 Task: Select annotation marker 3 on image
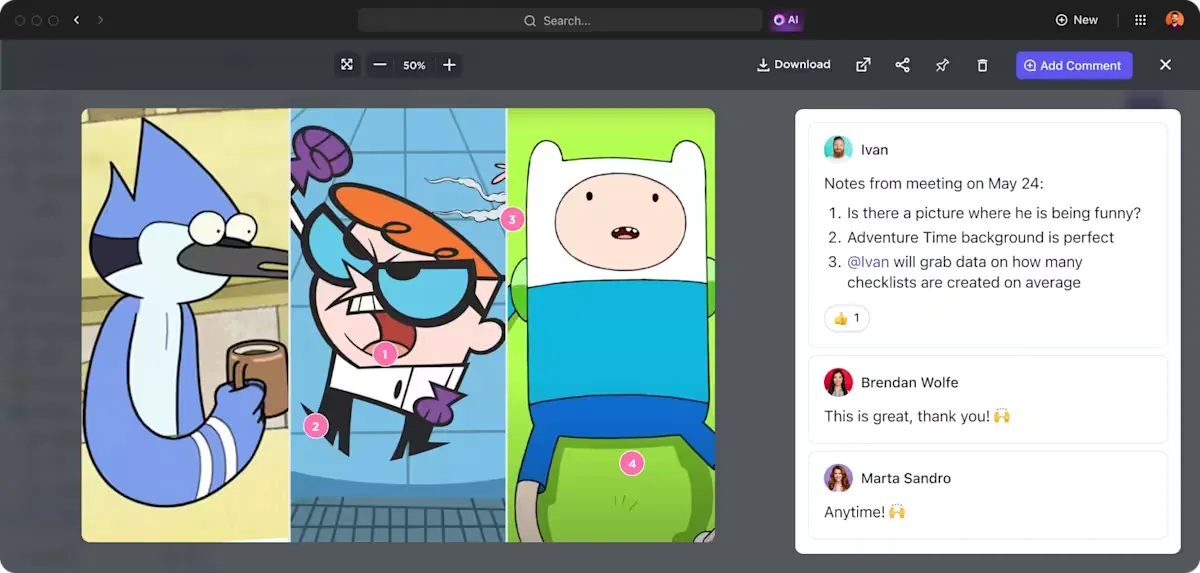click(x=512, y=218)
